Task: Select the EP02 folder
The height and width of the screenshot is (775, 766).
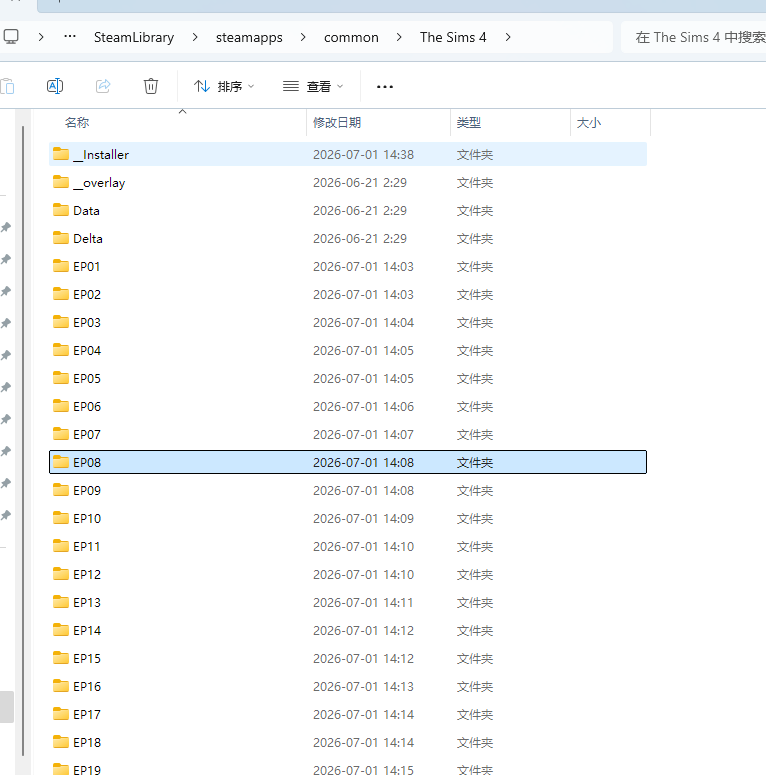Action: (348, 295)
